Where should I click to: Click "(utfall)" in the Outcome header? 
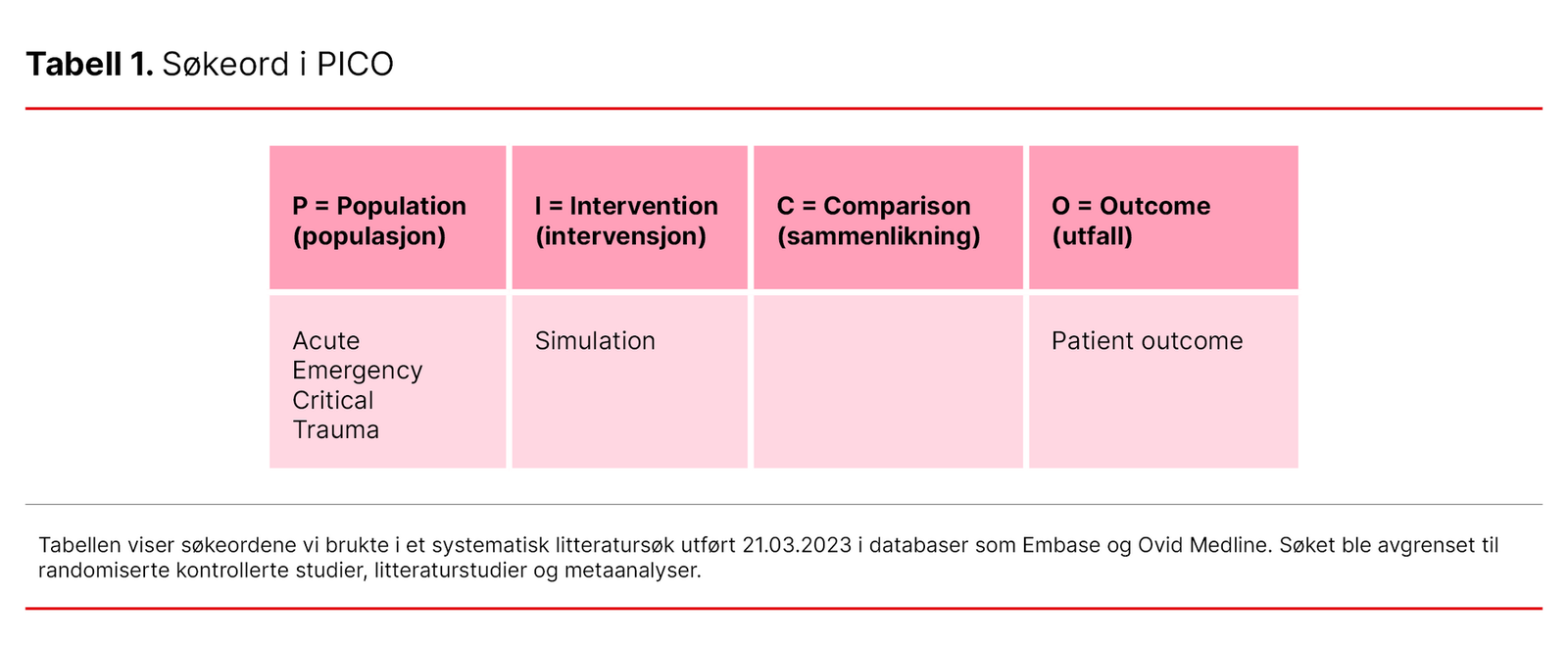[x=1092, y=236]
